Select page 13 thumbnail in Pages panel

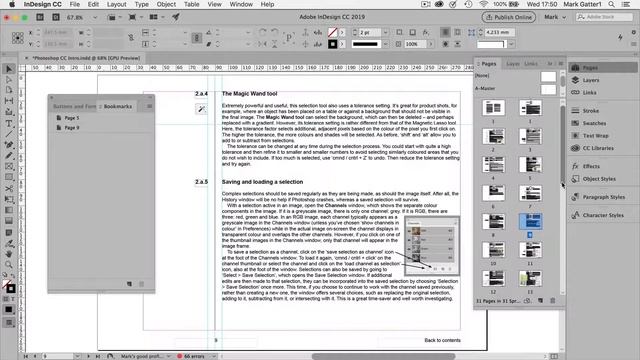(x=530, y=279)
